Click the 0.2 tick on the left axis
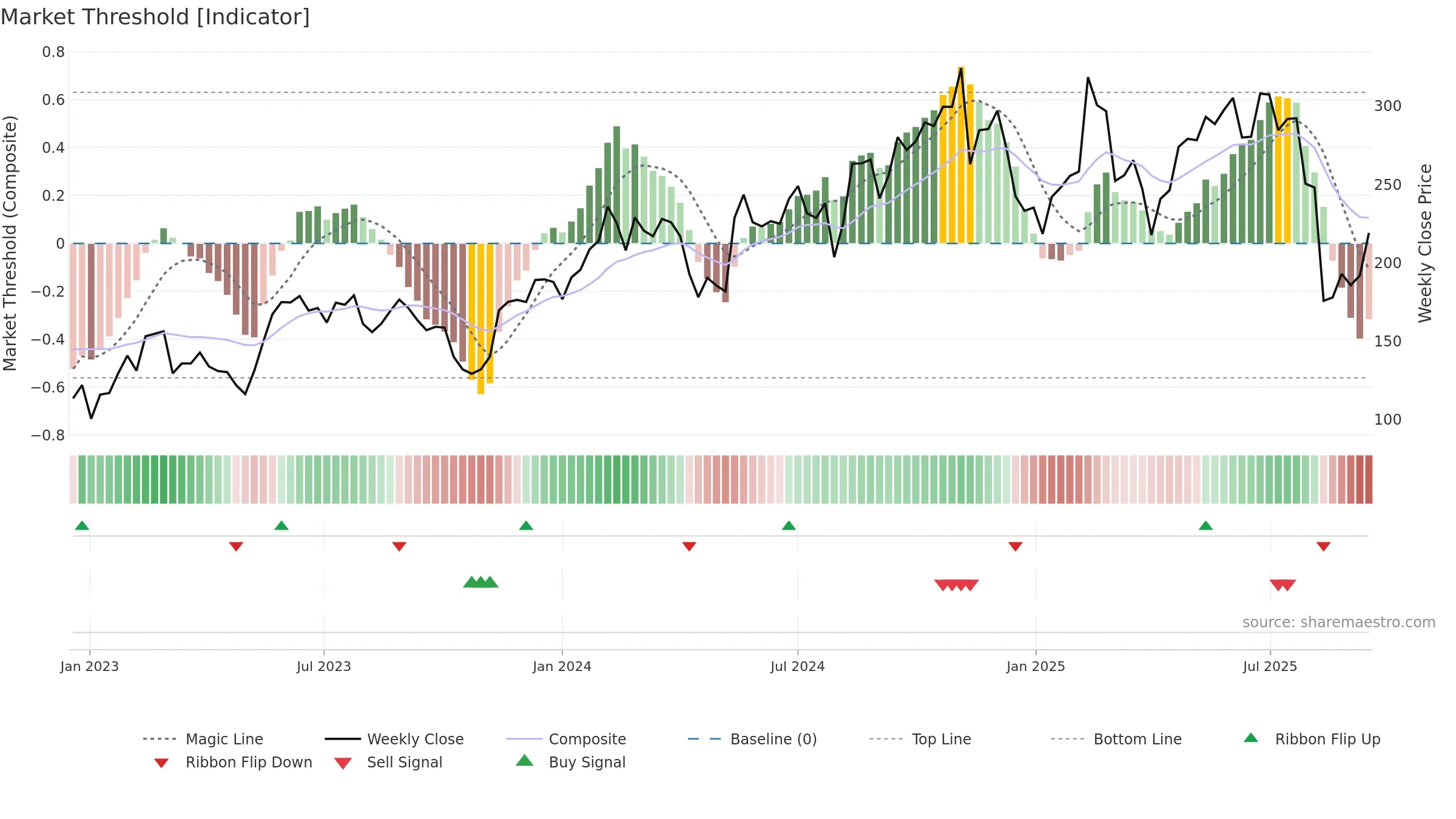1456x819 pixels. (x=53, y=196)
